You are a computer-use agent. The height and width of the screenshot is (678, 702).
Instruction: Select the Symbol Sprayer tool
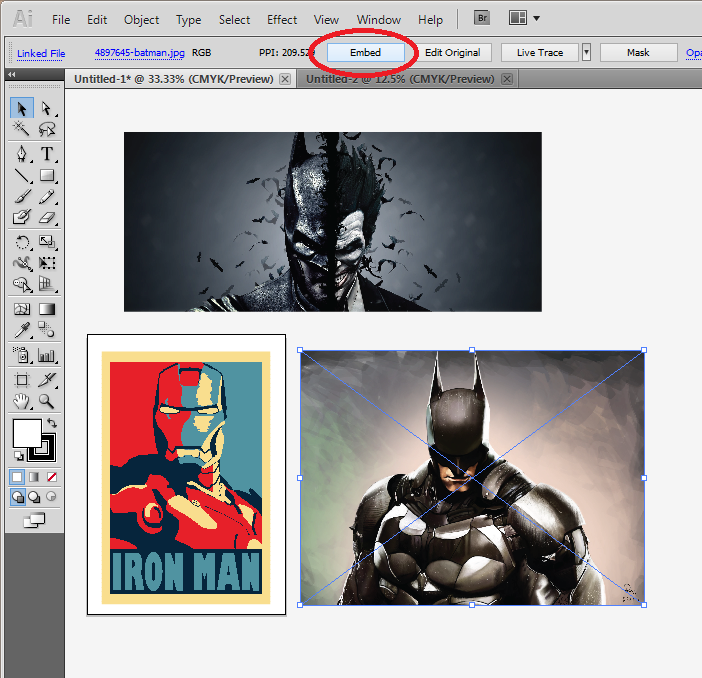21,355
